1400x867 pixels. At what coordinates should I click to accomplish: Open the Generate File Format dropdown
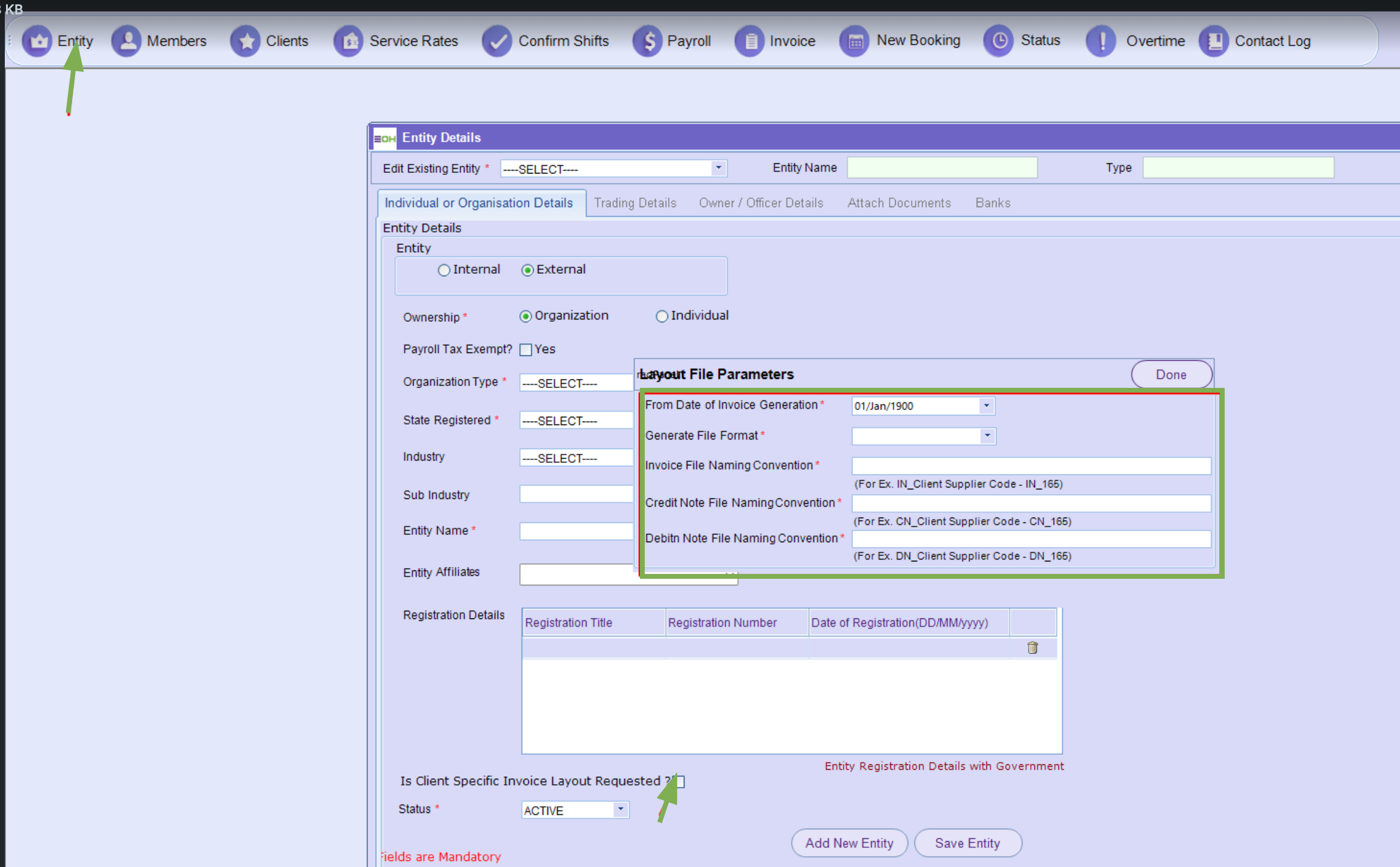pos(987,436)
